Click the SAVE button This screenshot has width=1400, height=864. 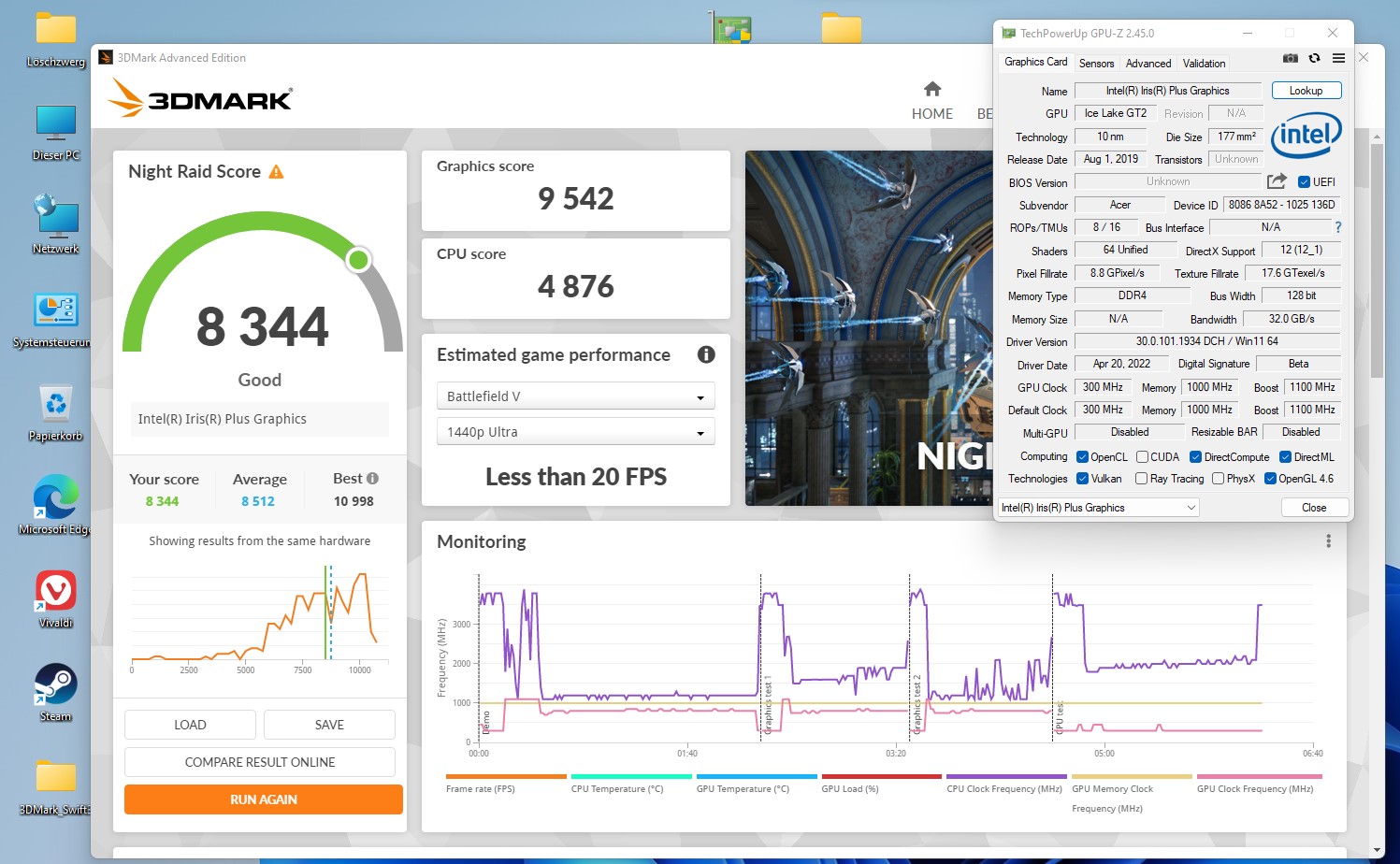pyautogui.click(x=329, y=725)
